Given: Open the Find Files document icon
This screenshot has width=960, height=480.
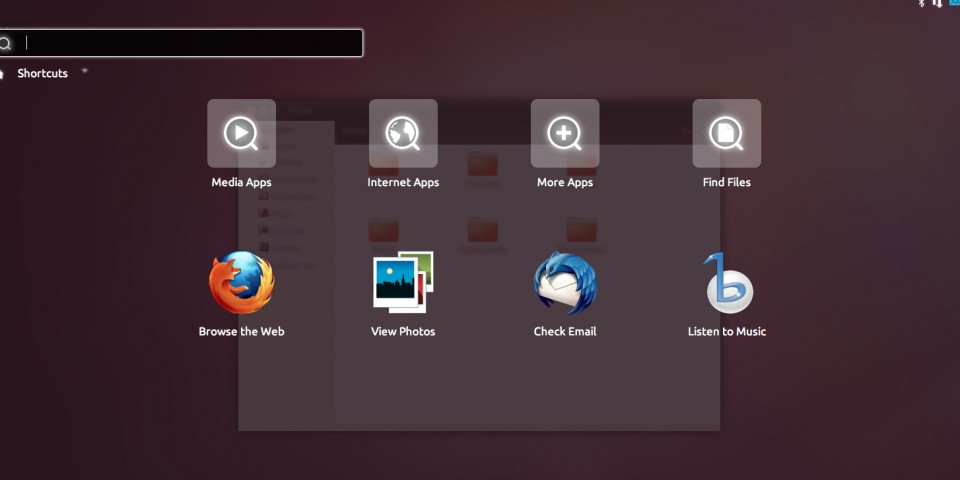Looking at the screenshot, I should pos(727,133).
